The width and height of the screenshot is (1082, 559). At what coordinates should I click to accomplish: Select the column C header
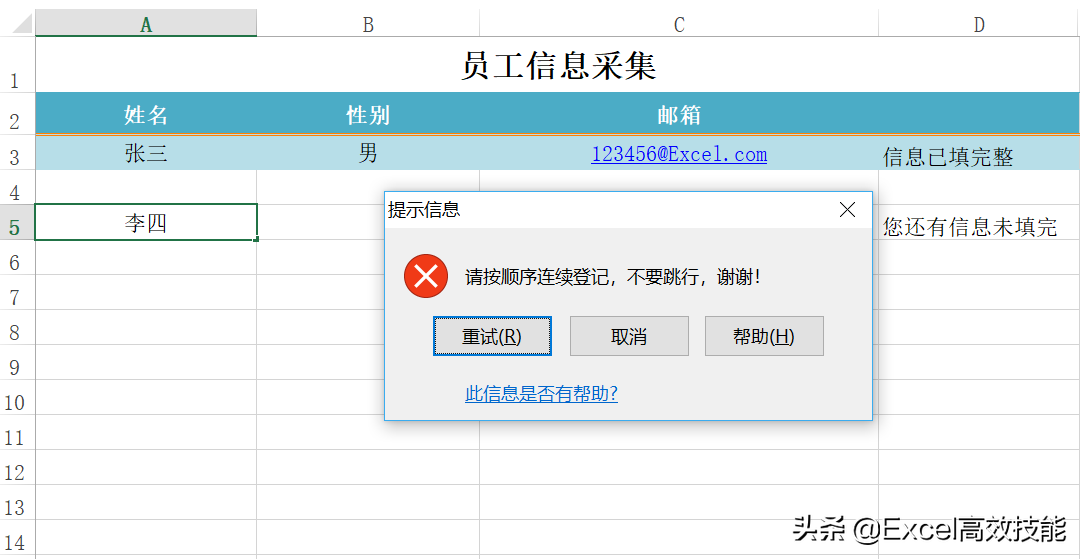click(x=679, y=24)
